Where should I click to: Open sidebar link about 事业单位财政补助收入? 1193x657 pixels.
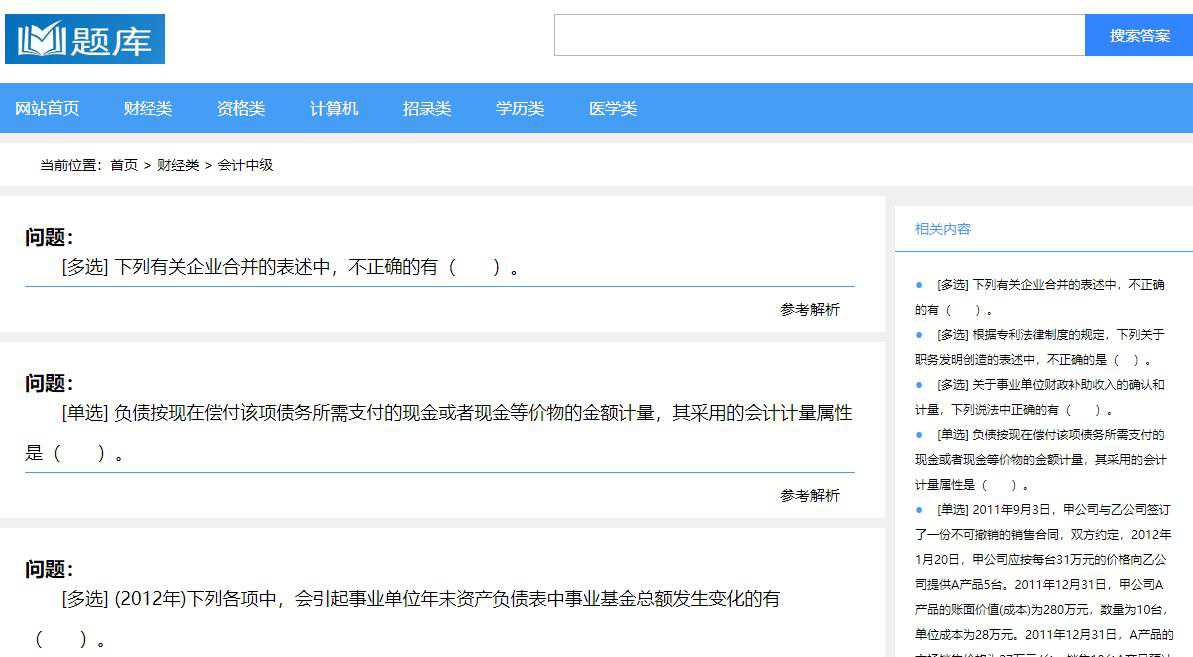point(1040,397)
